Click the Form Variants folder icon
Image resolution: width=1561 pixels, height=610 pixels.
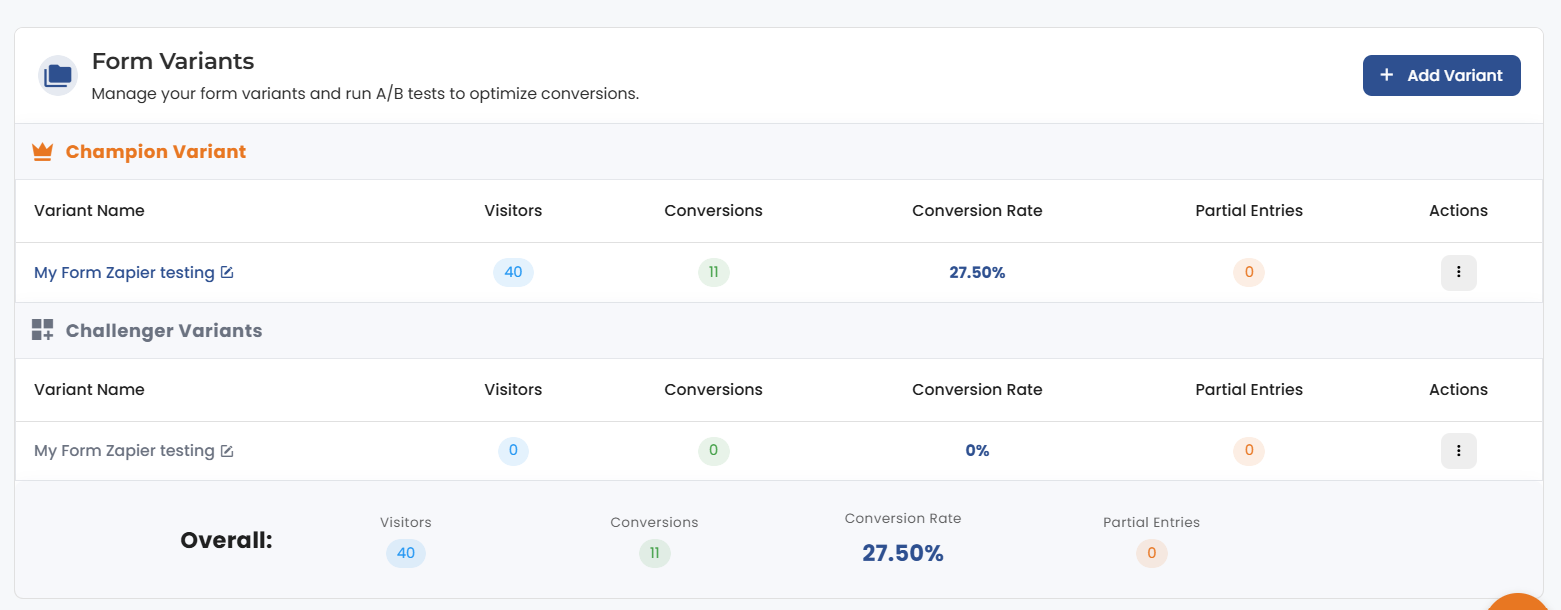click(x=58, y=75)
